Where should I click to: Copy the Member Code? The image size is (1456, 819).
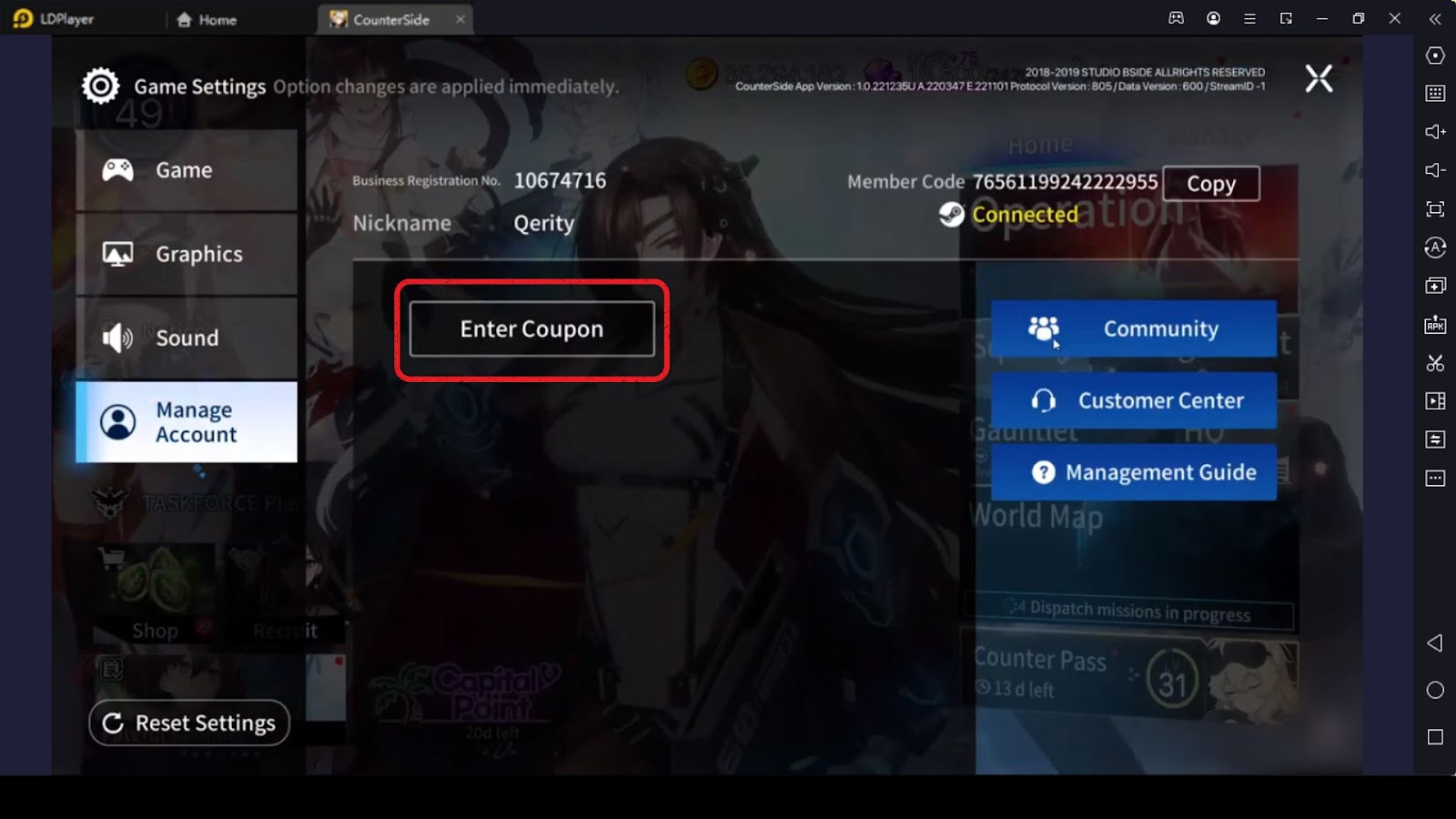tap(1211, 183)
